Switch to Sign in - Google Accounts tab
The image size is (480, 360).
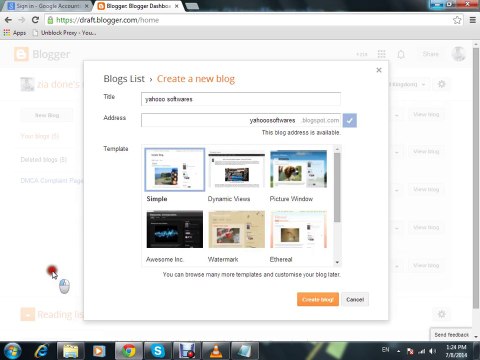click(x=47, y=6)
